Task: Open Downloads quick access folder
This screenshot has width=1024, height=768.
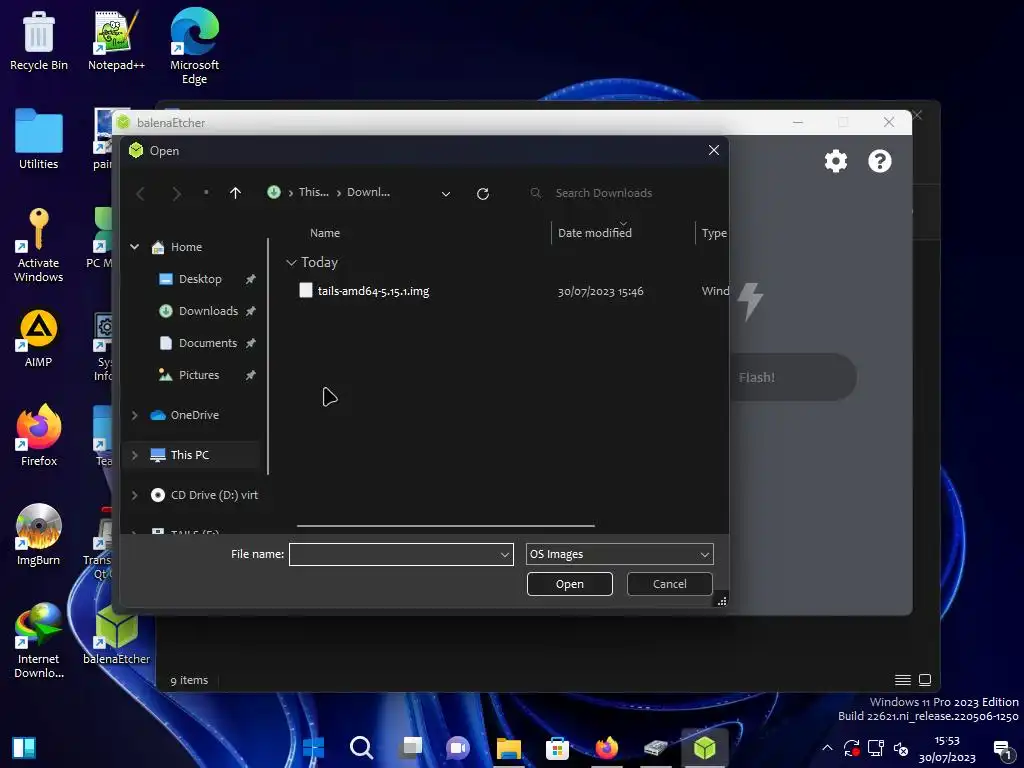Action: tap(208, 311)
